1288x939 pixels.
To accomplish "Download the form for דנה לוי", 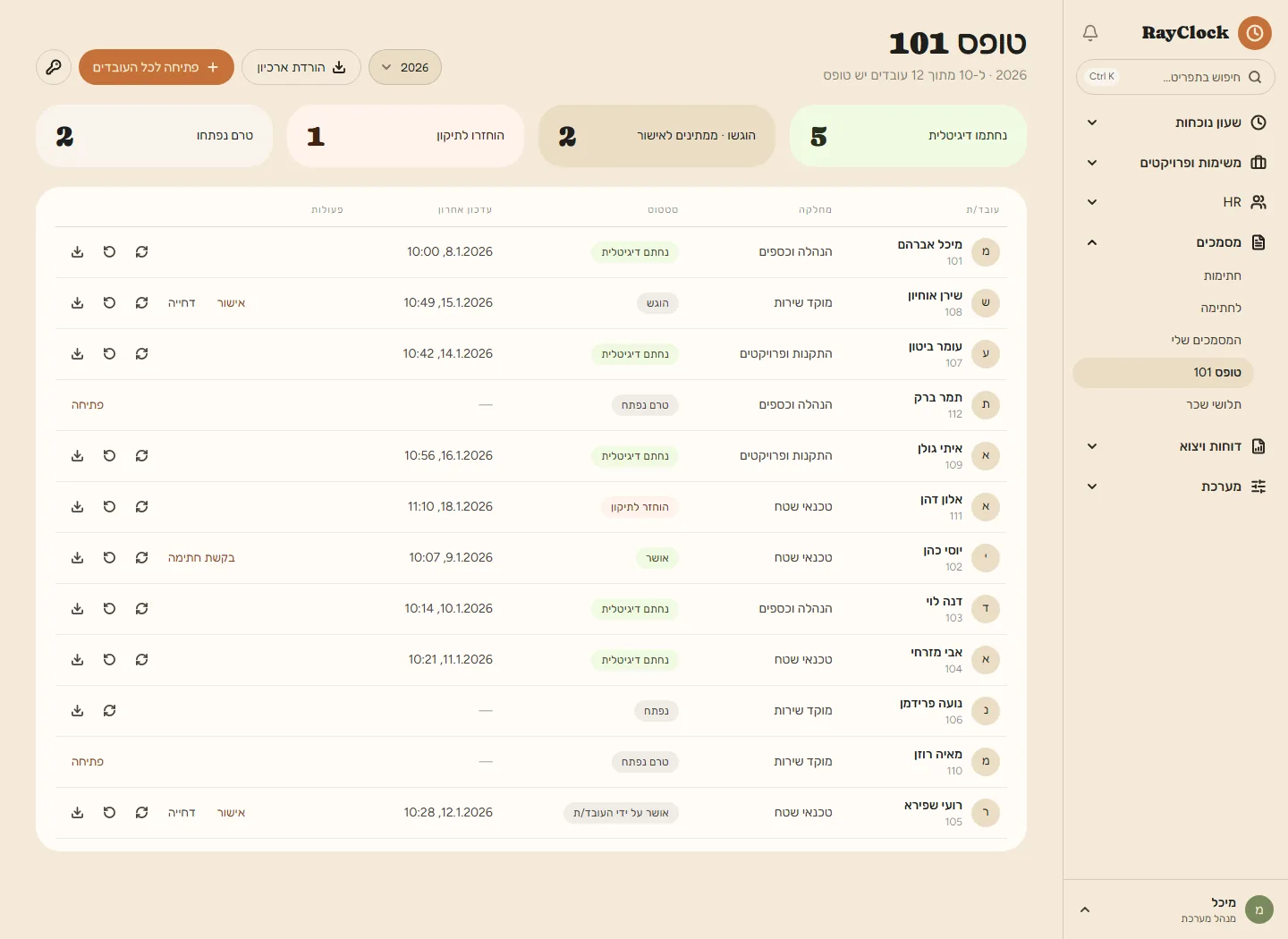I will (x=78, y=609).
